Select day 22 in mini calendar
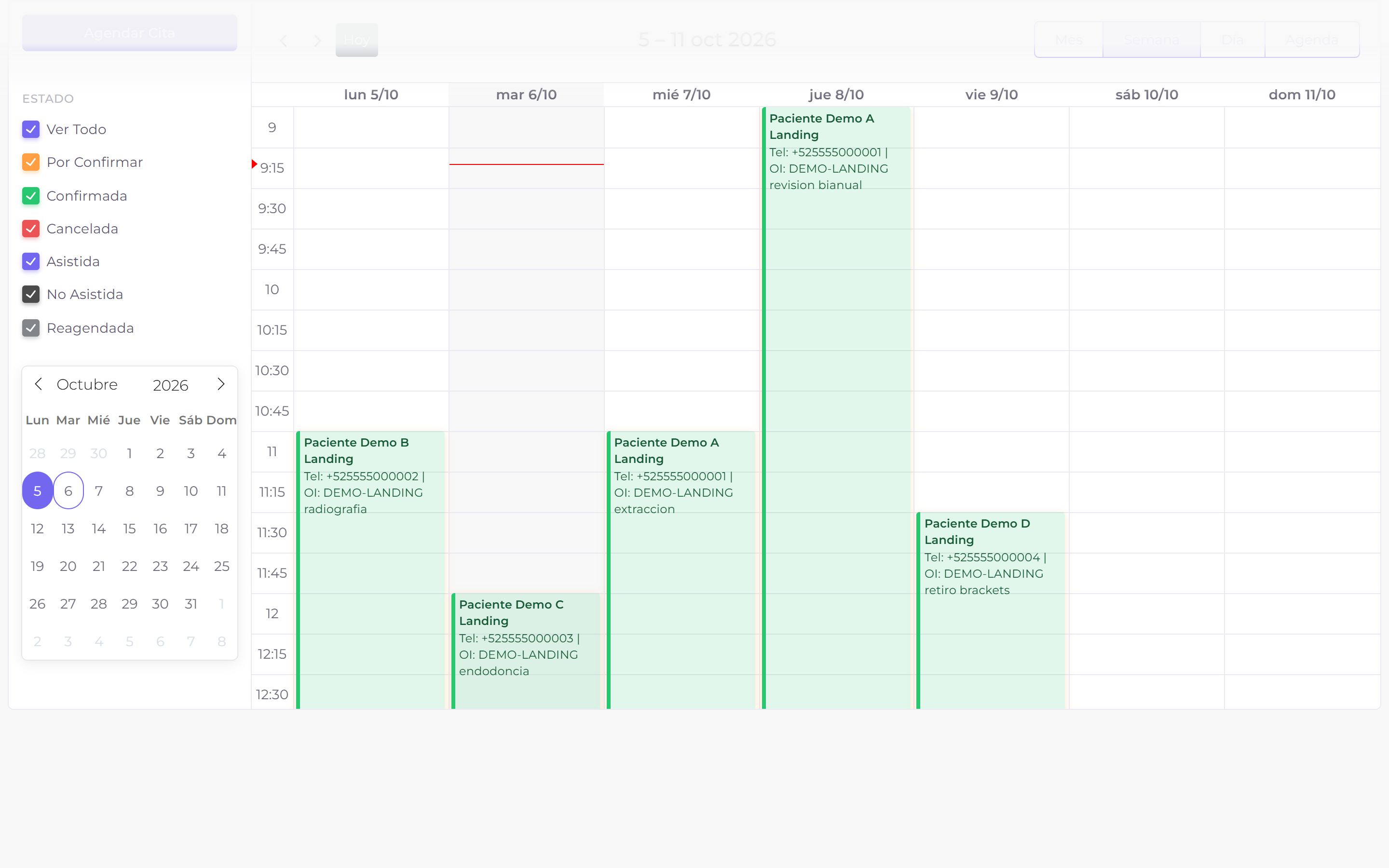Screen dimensions: 1389x868 [130, 567]
